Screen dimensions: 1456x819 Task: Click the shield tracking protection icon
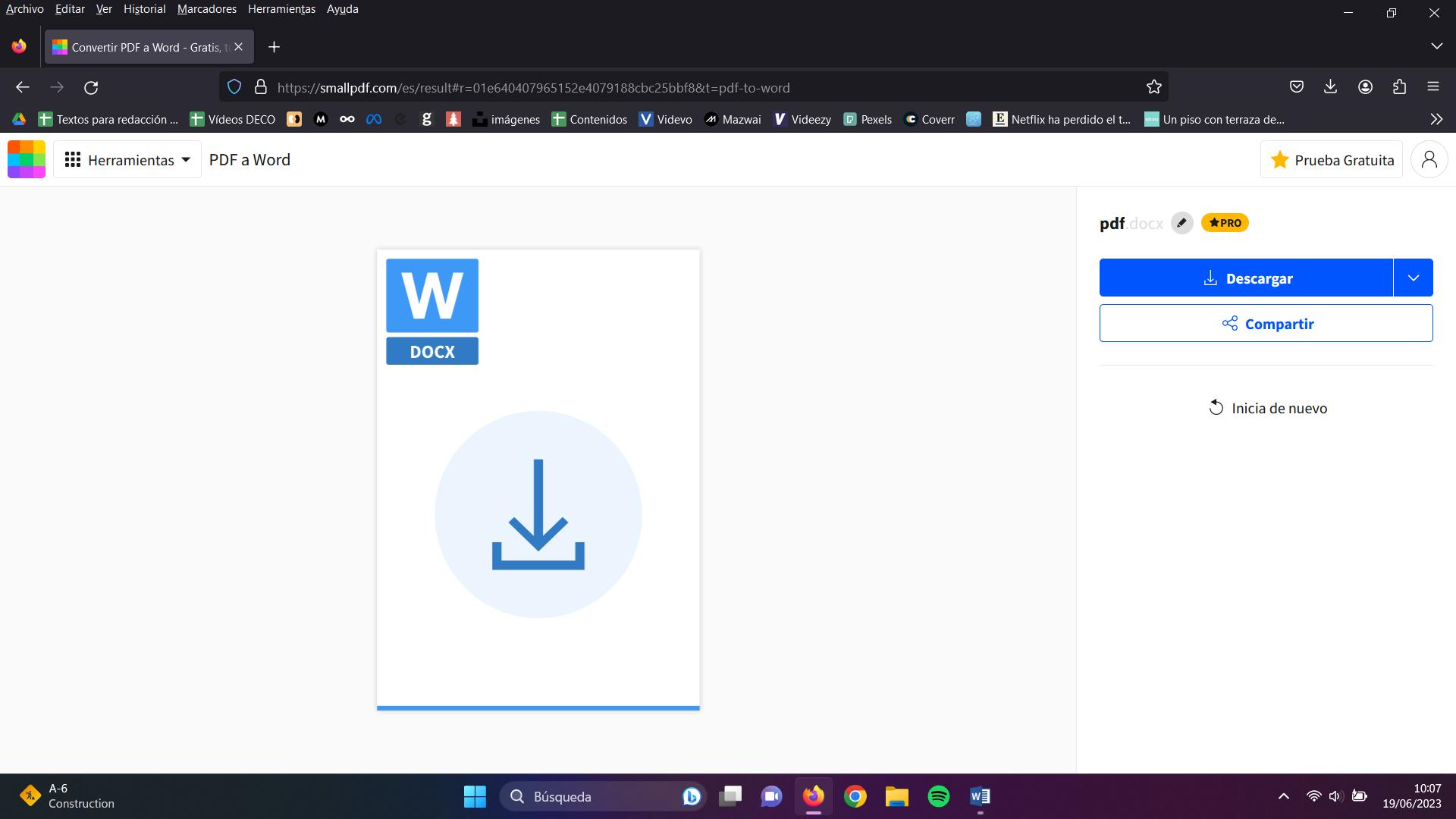pos(234,87)
